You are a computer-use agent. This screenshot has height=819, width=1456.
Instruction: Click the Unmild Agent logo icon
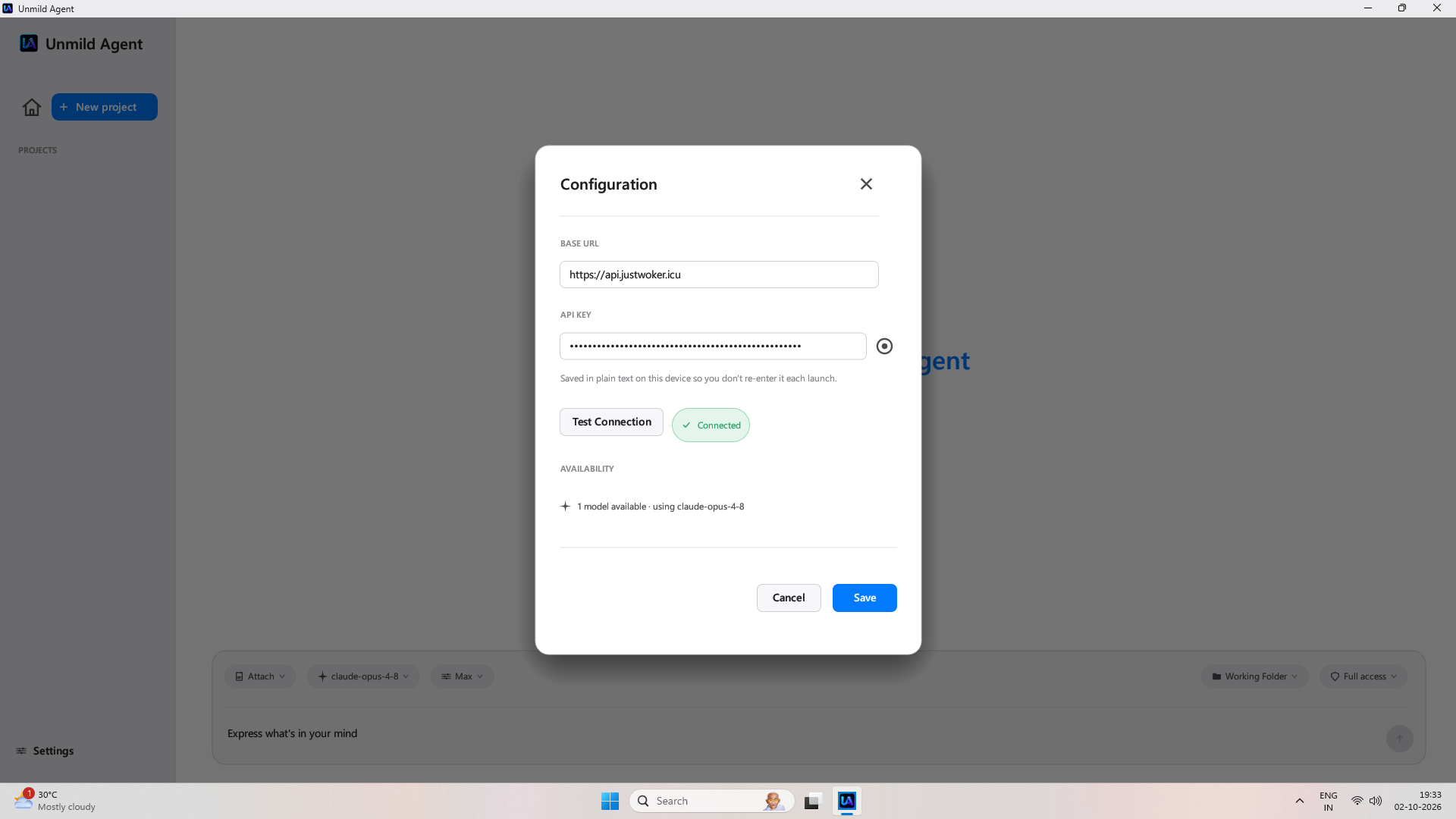pos(29,43)
